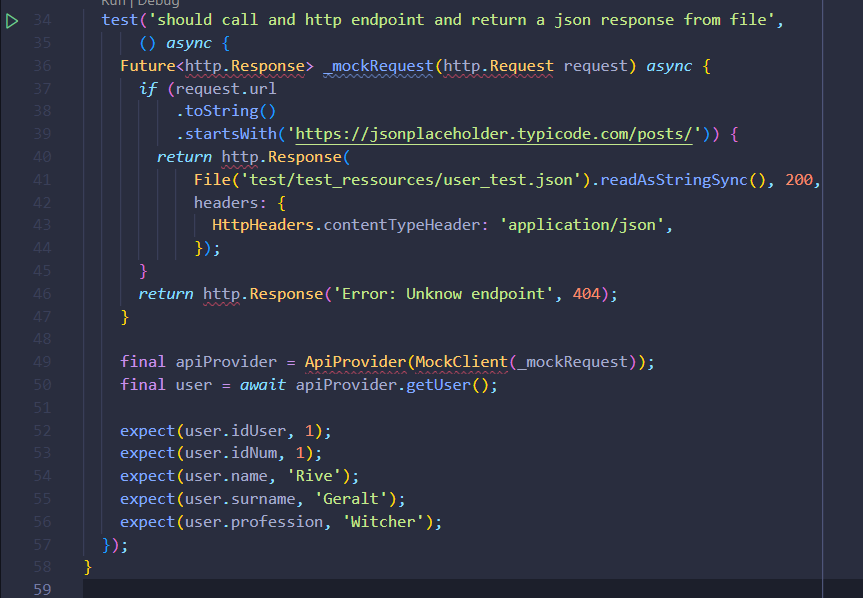863x598 pixels.
Task: Click 'return' keyword on line 46
Action: [x=166, y=294]
